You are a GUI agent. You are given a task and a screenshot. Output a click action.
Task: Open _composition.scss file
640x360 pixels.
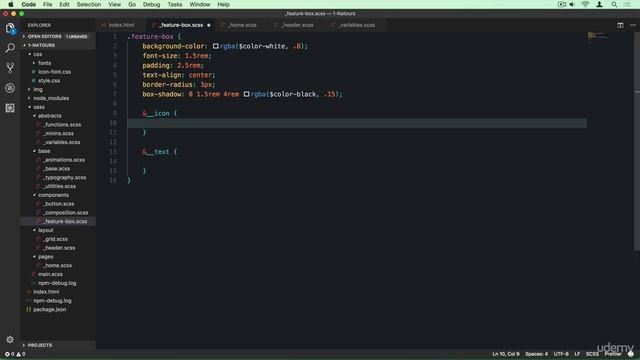click(x=66, y=213)
